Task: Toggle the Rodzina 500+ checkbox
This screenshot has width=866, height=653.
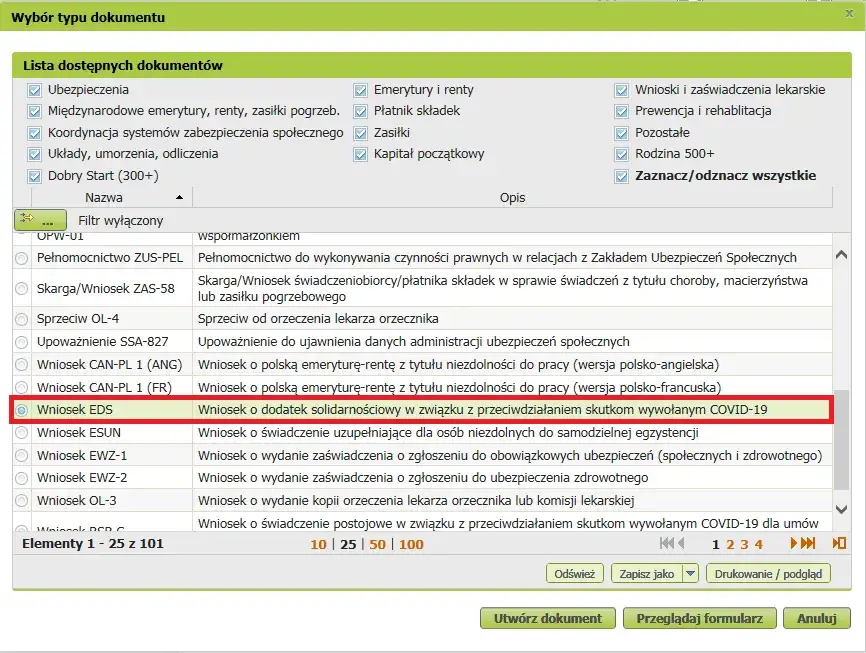Action: 622,154
